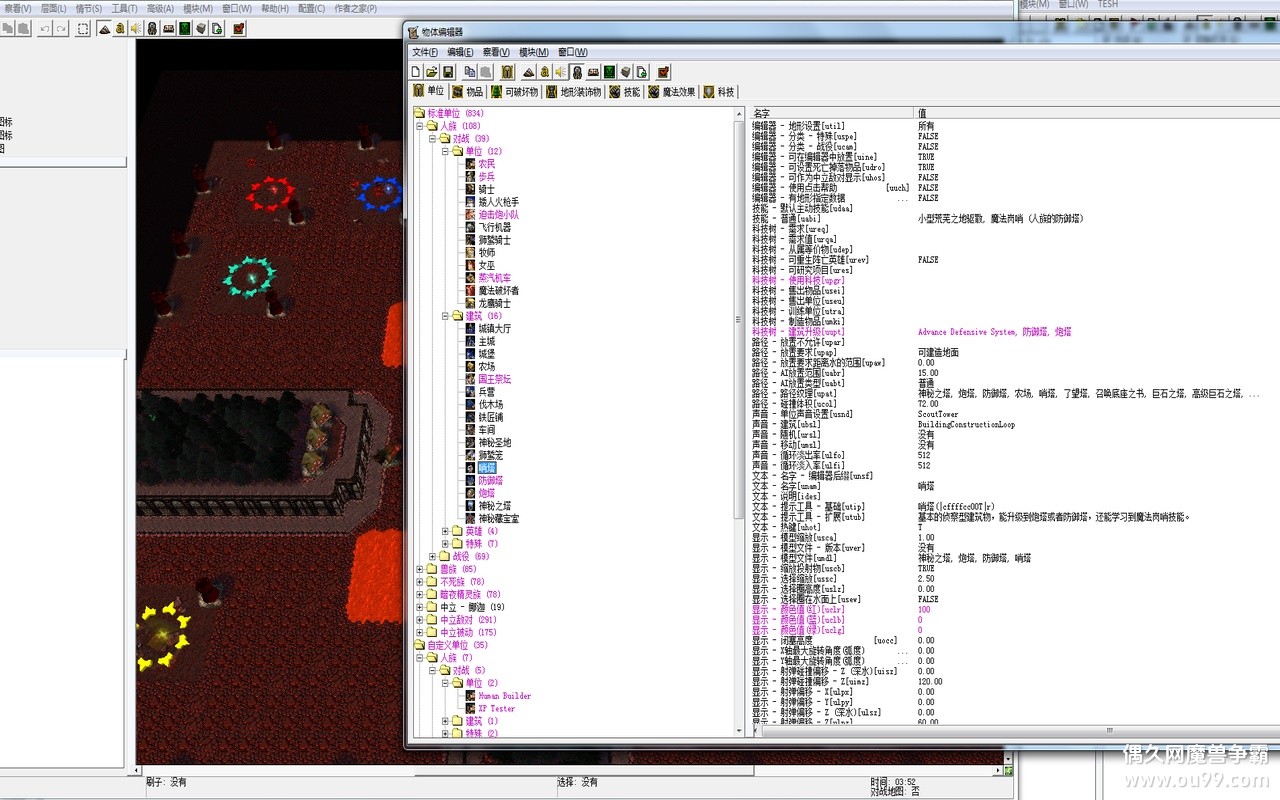Expand the 中立敌对 (291) tree folder
1280x800 pixels.
[420, 620]
